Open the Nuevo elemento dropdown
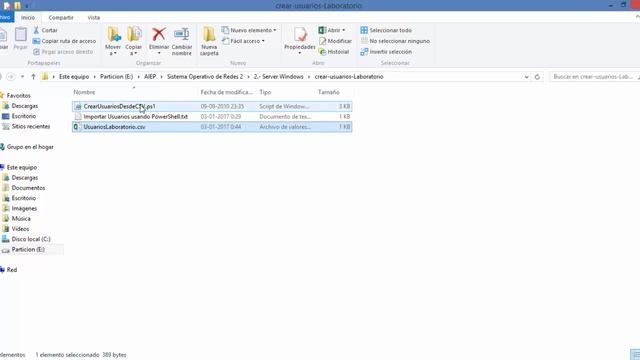This screenshot has width=640, height=360. pyautogui.click(x=249, y=30)
